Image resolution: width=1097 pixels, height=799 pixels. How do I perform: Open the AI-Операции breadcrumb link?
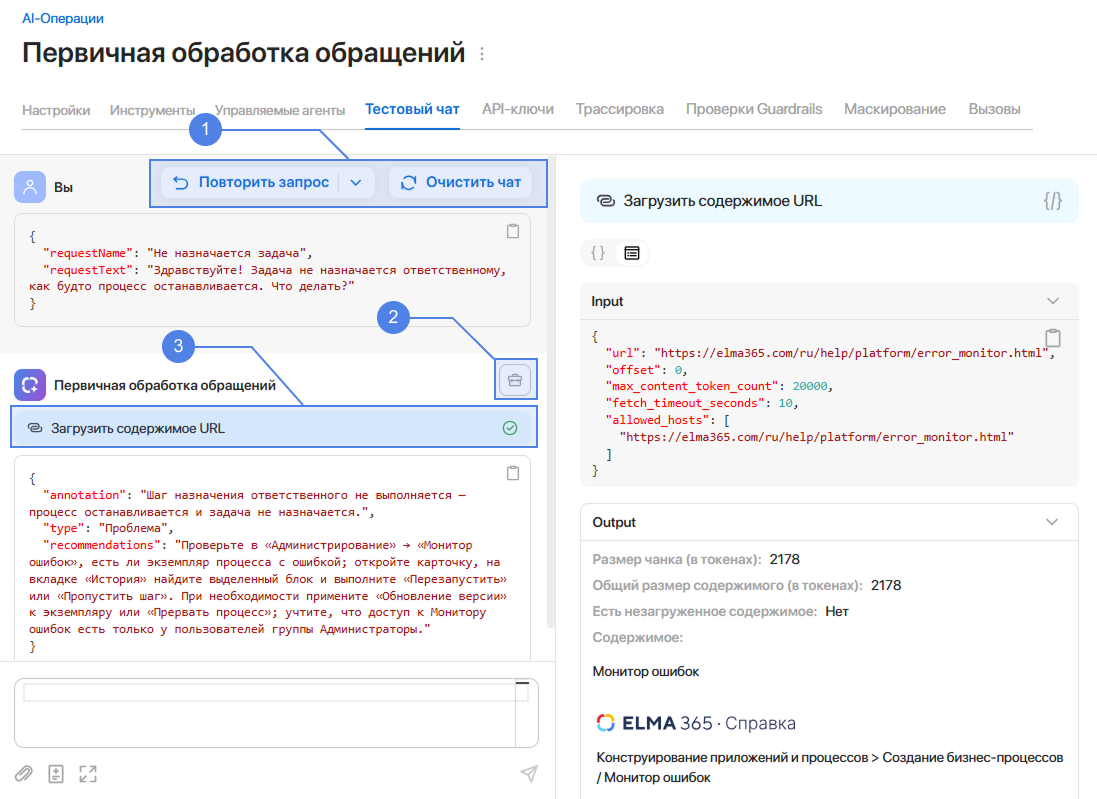(x=63, y=18)
